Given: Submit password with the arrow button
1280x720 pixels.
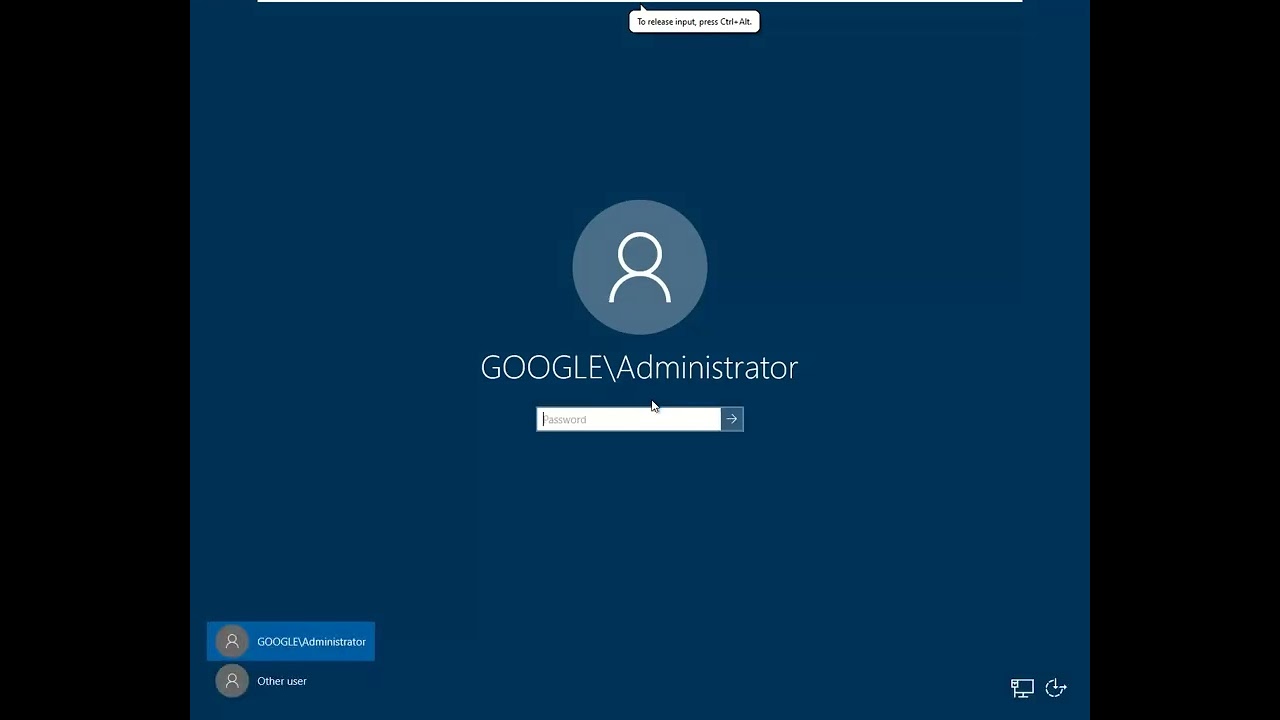Looking at the screenshot, I should 732,419.
